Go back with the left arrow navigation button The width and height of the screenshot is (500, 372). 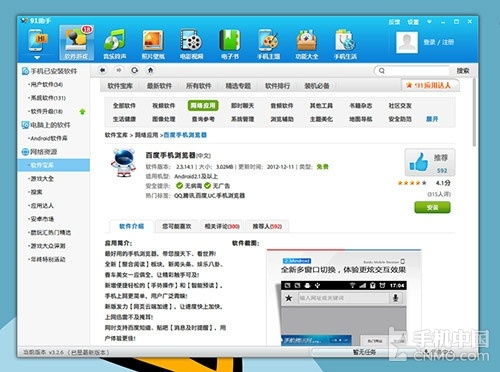103,70
